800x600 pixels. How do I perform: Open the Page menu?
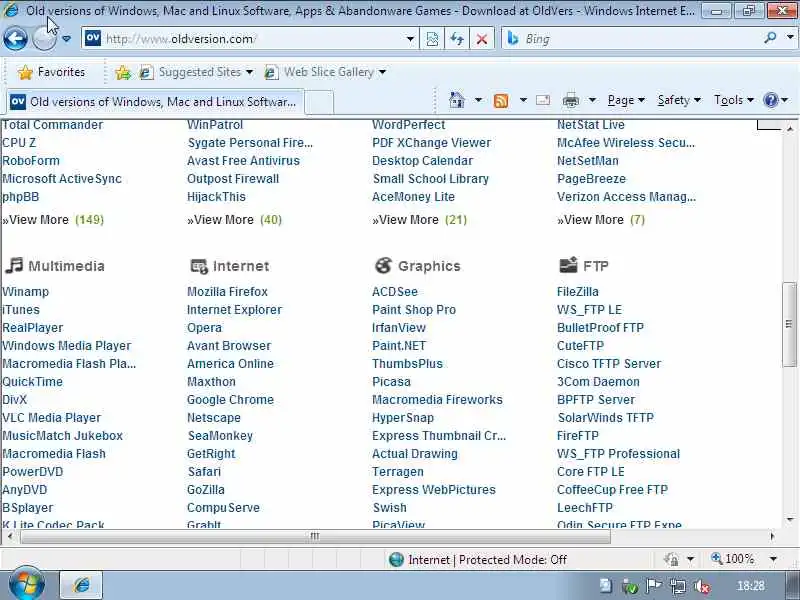tap(626, 100)
